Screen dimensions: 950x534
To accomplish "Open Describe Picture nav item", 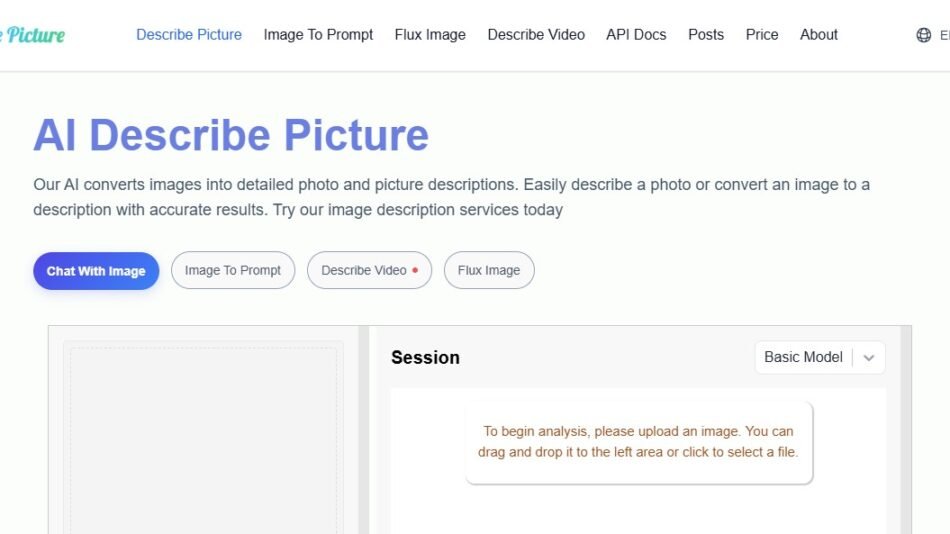I will pos(189,35).
